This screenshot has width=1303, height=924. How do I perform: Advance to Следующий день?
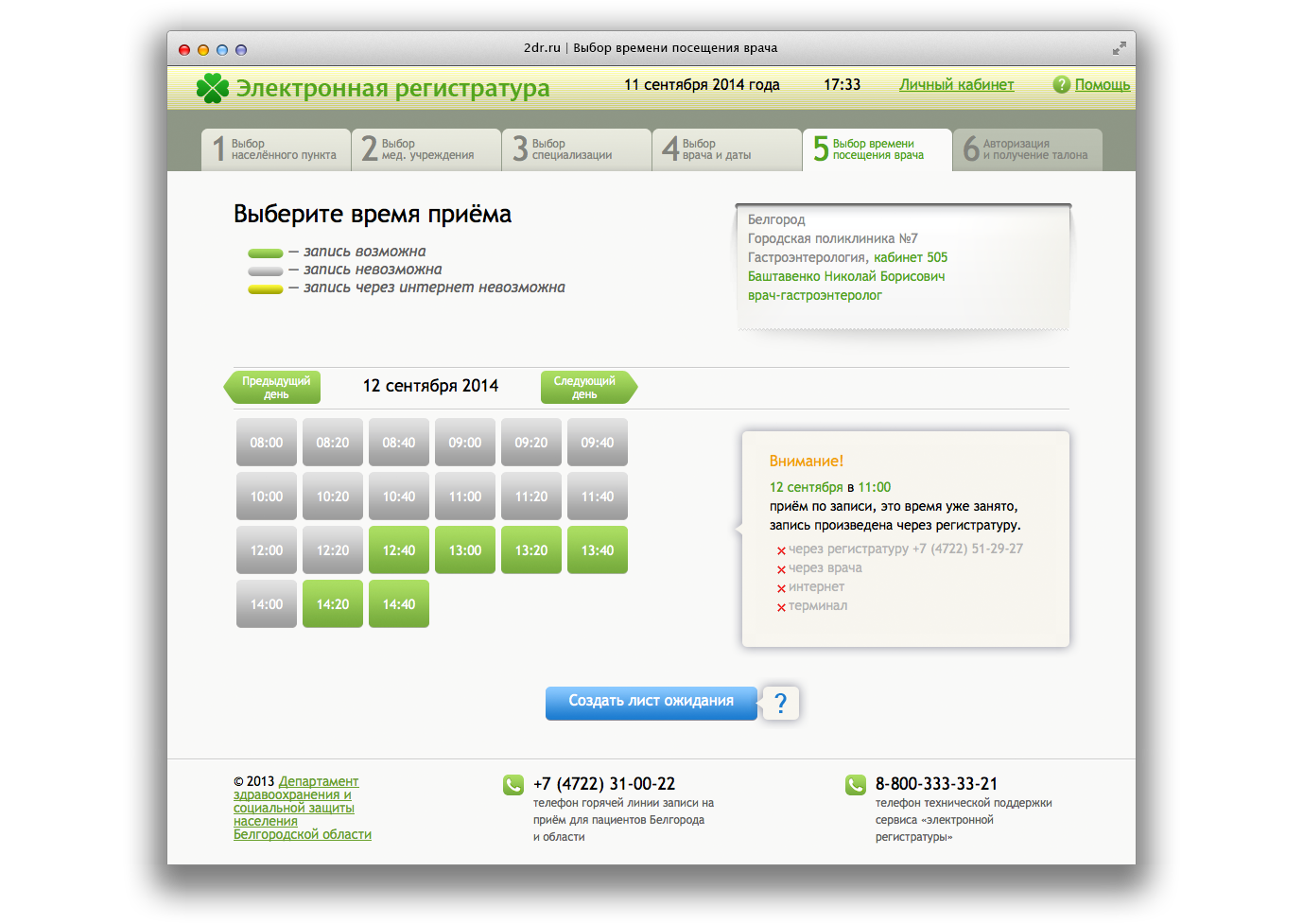tap(586, 388)
